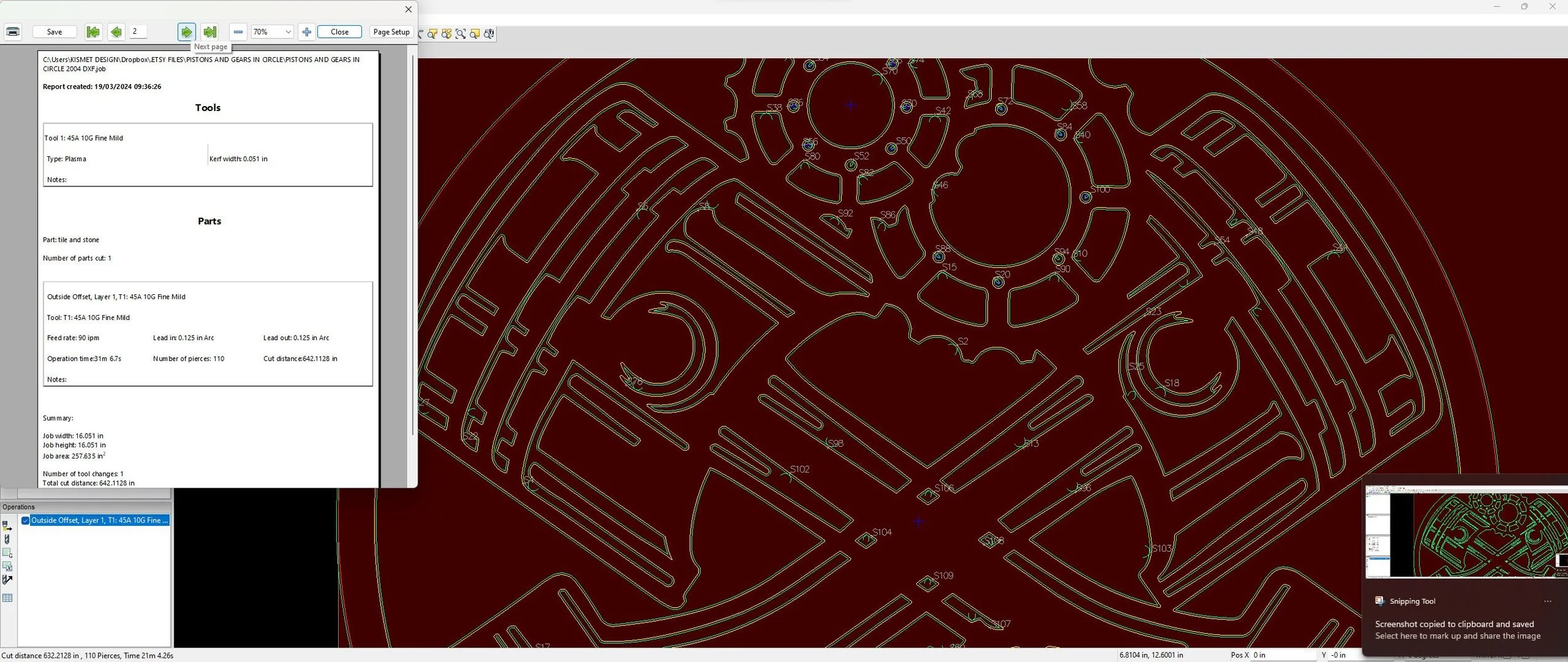Click 'Kerf width: 0.051 in' in report
The width and height of the screenshot is (1568, 662).
coord(238,159)
